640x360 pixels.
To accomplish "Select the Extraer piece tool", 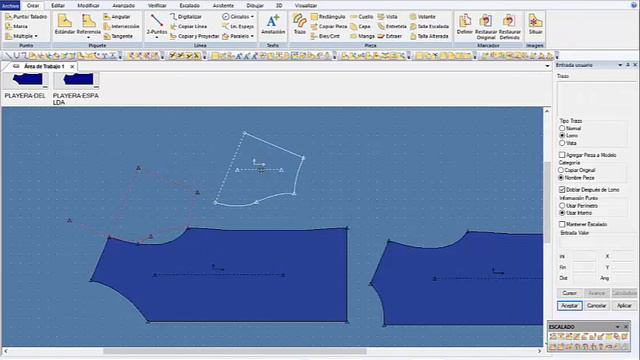I will 390,36.
